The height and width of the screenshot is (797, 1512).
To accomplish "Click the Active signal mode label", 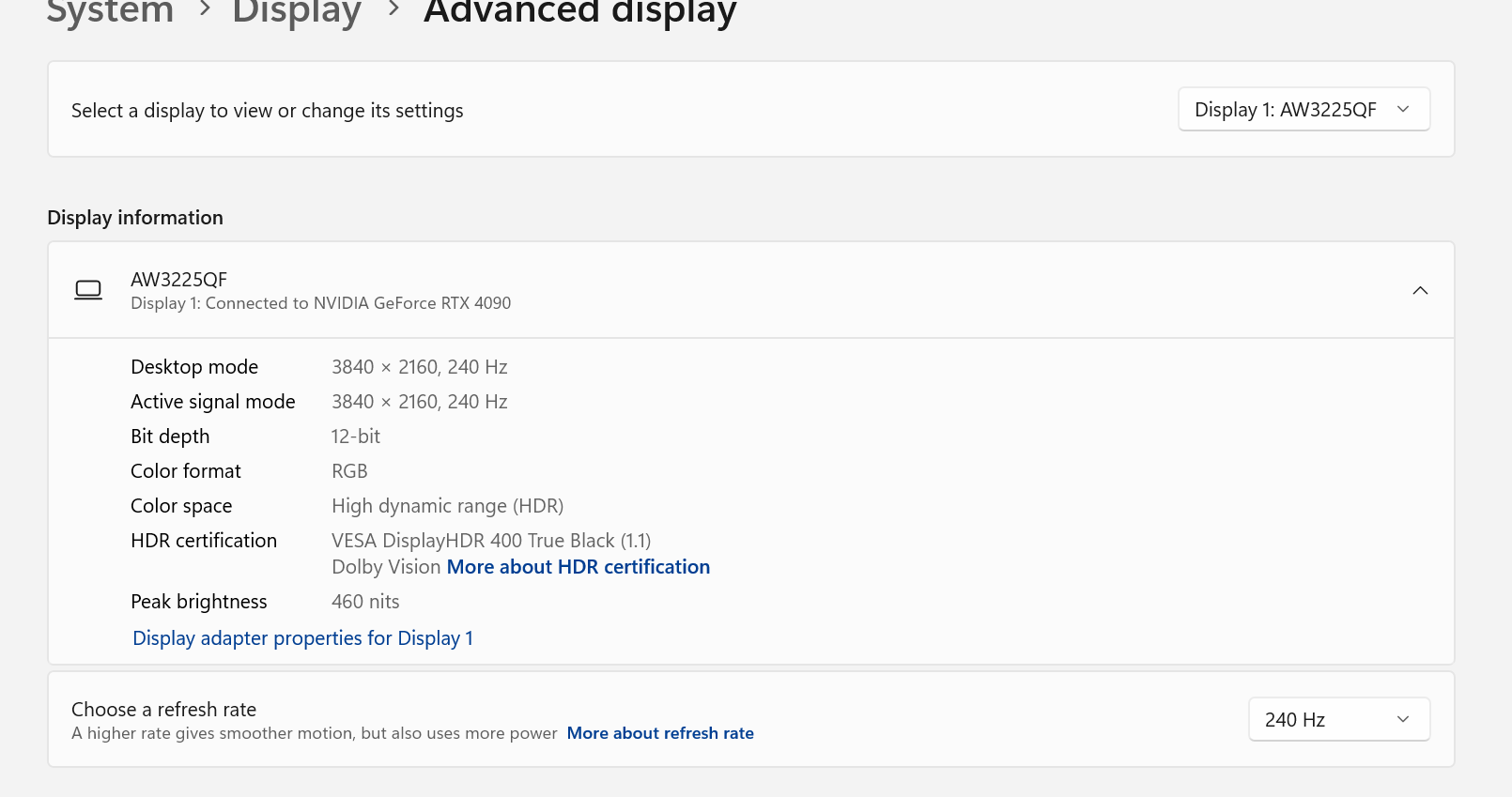I will [213, 402].
